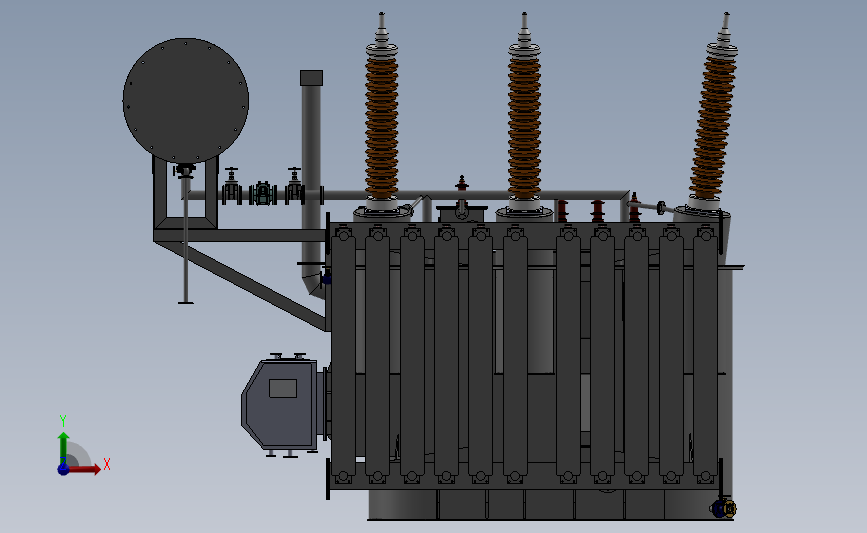Viewport: 867px width, 533px height.
Task: Select the drain valve at tank bottom corner
Action: (x=723, y=508)
